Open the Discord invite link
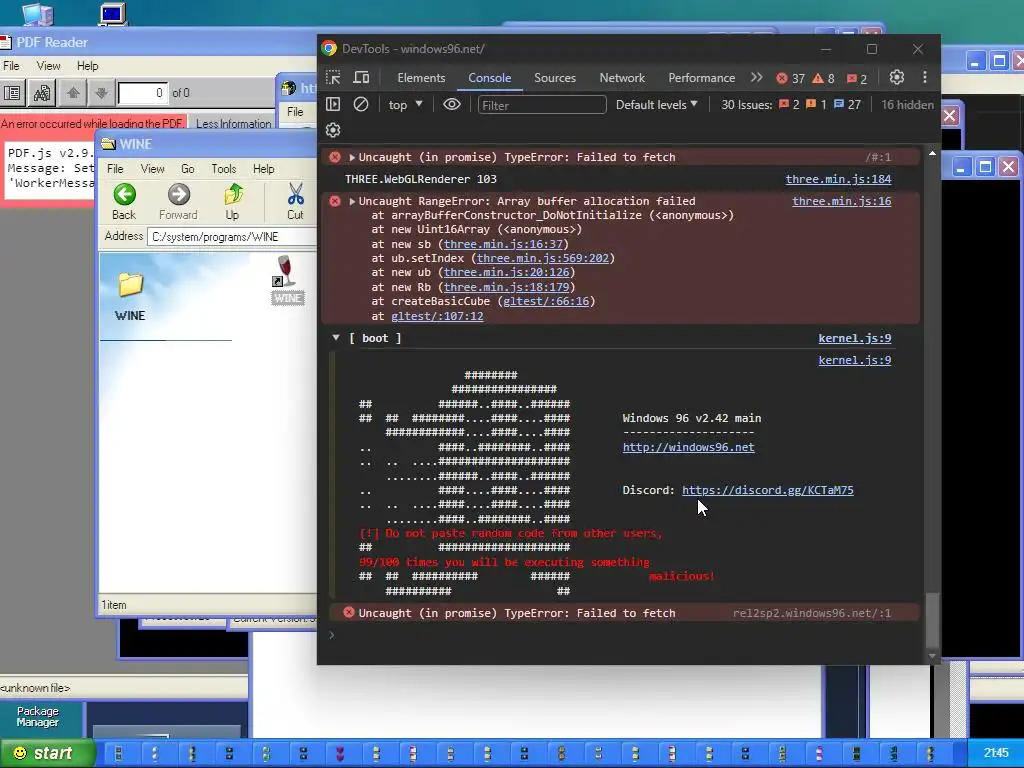Image resolution: width=1024 pixels, height=768 pixels. click(767, 490)
